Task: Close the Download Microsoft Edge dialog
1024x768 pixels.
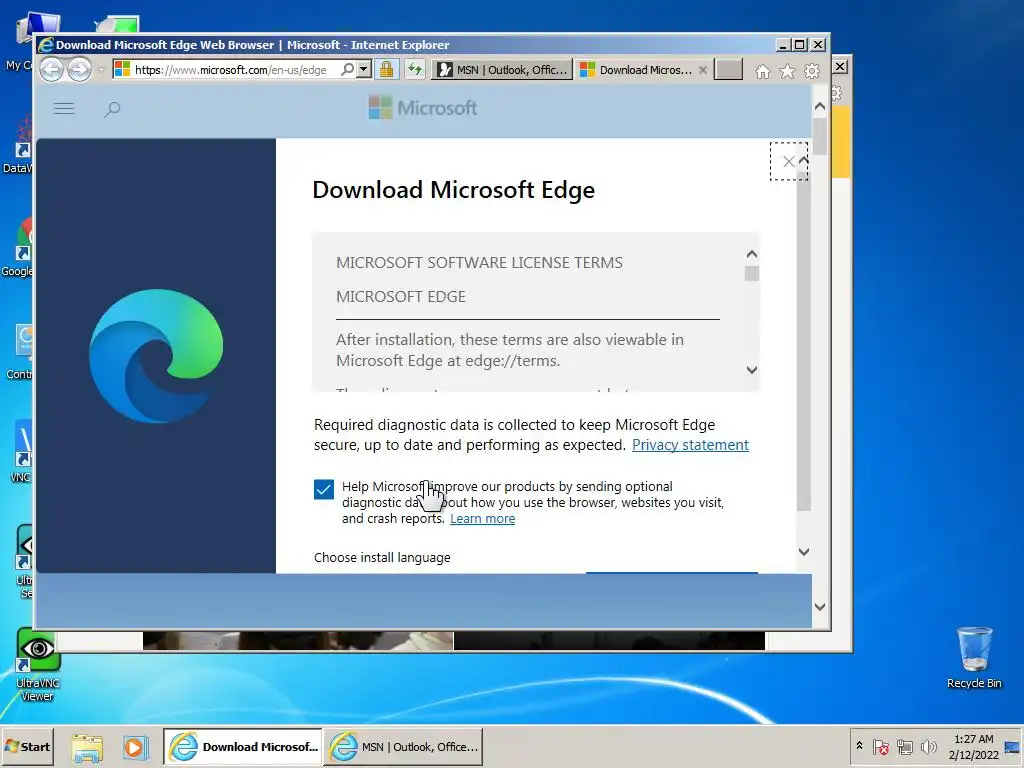Action: coord(789,161)
